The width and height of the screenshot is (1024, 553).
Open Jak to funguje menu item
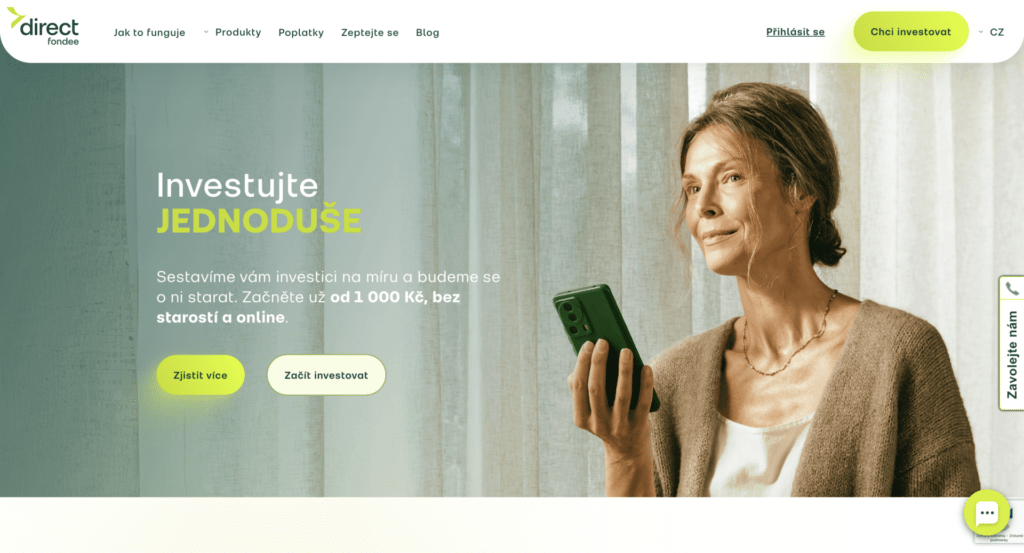coord(150,33)
